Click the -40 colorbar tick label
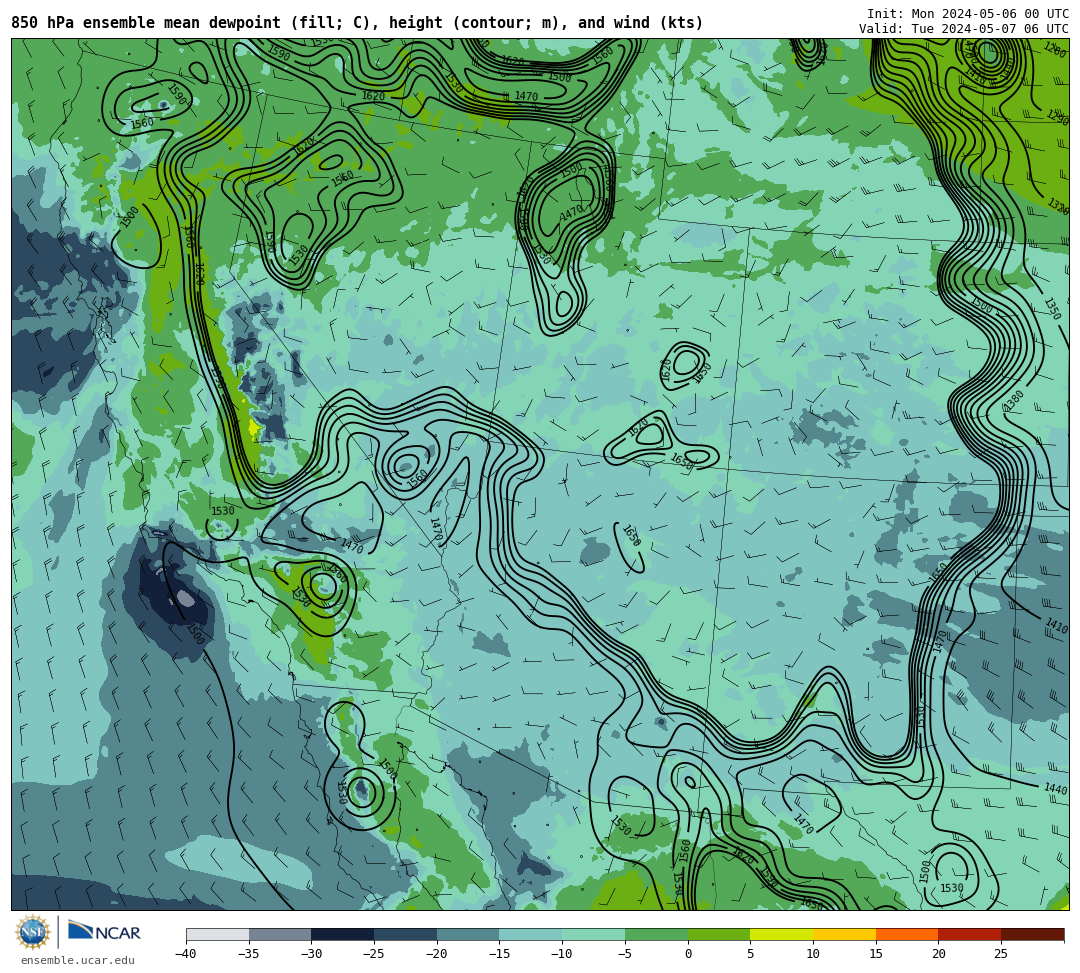This screenshot has width=1080, height=973. 185,954
